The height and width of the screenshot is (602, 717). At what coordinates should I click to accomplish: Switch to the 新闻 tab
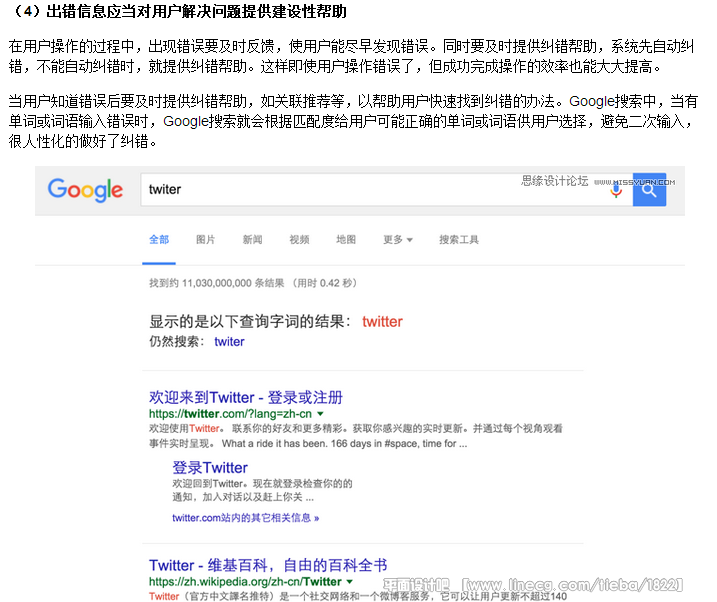click(252, 240)
